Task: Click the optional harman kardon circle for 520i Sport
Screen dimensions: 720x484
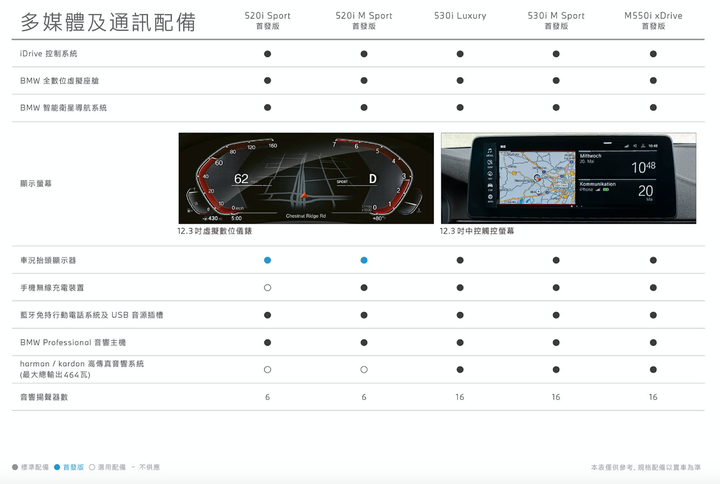Action: pyautogui.click(x=268, y=370)
